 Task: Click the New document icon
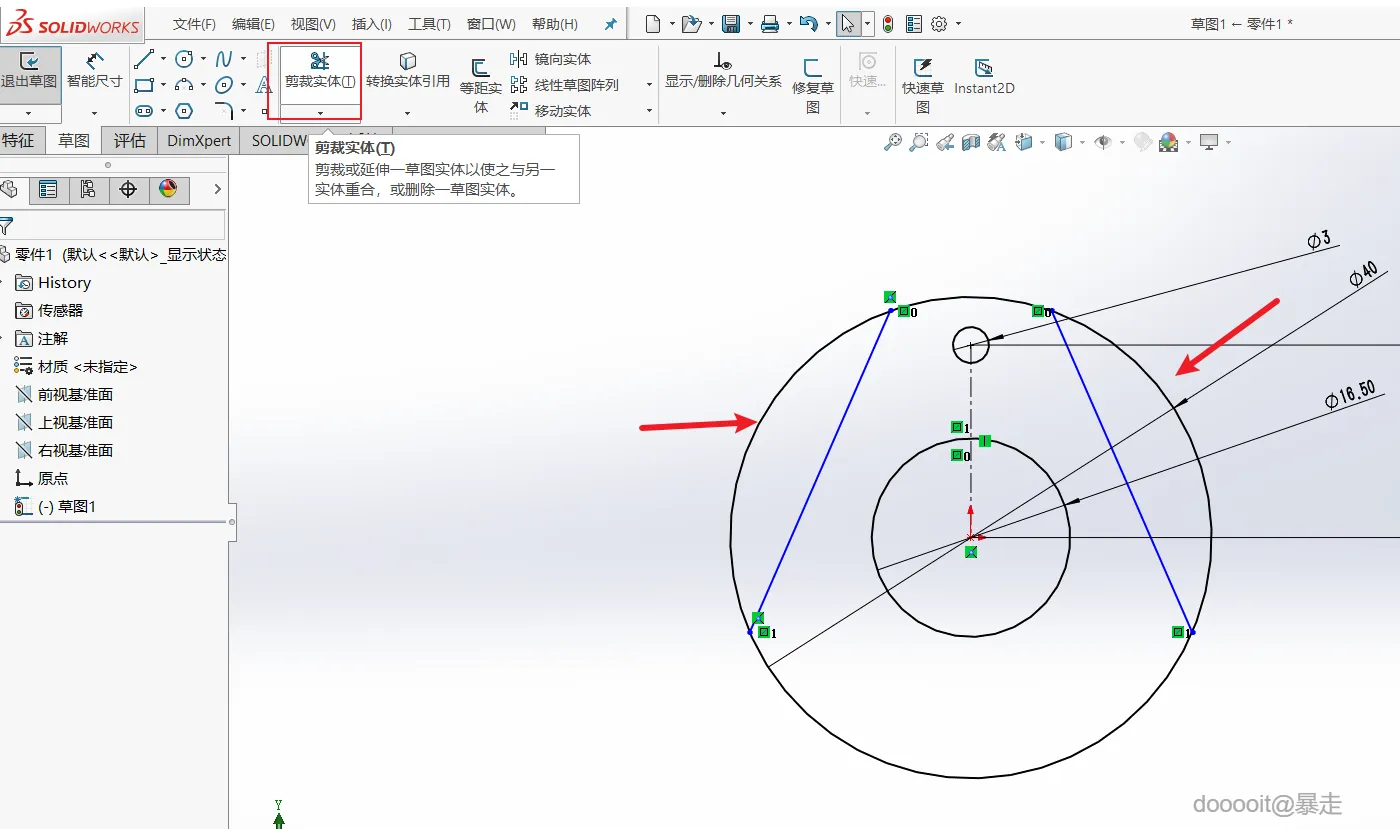point(653,24)
